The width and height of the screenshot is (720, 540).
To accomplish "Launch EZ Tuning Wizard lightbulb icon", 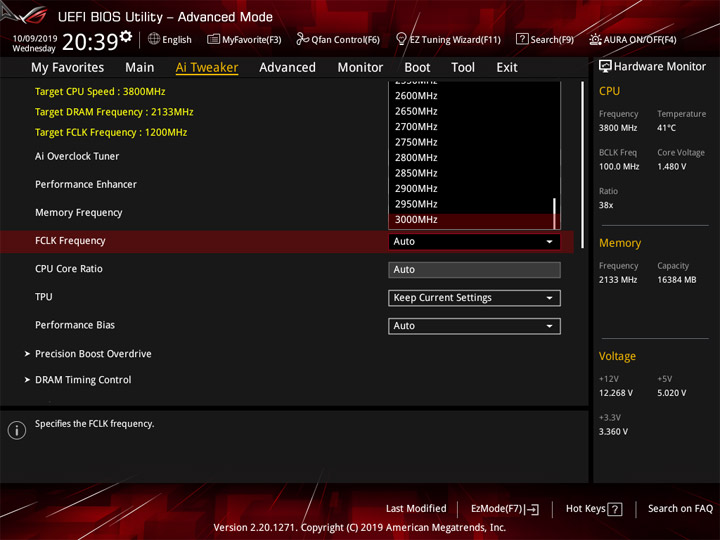I will tap(401, 39).
